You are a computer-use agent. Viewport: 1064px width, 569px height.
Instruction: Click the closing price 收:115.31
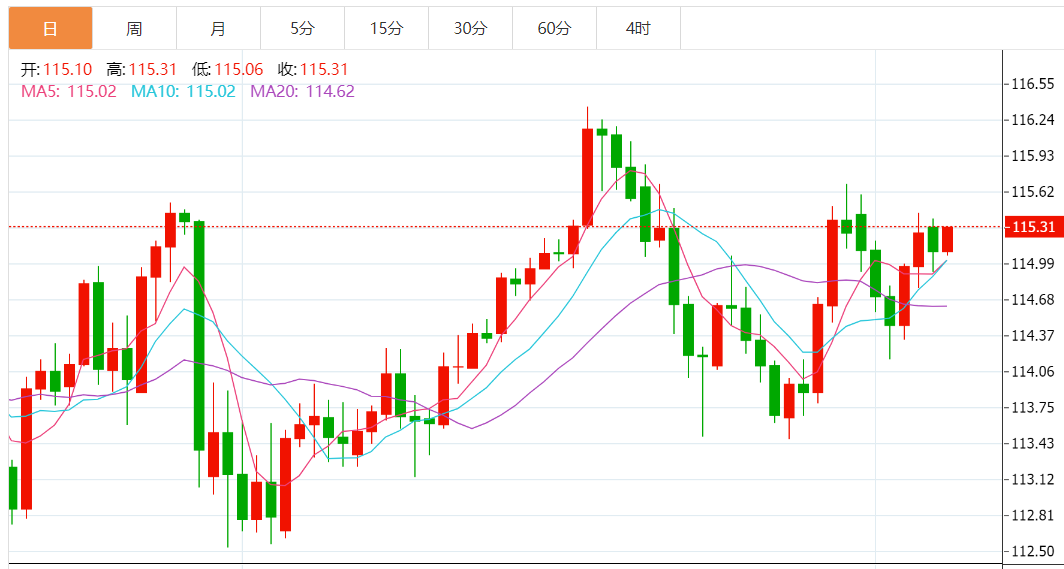coord(313,69)
